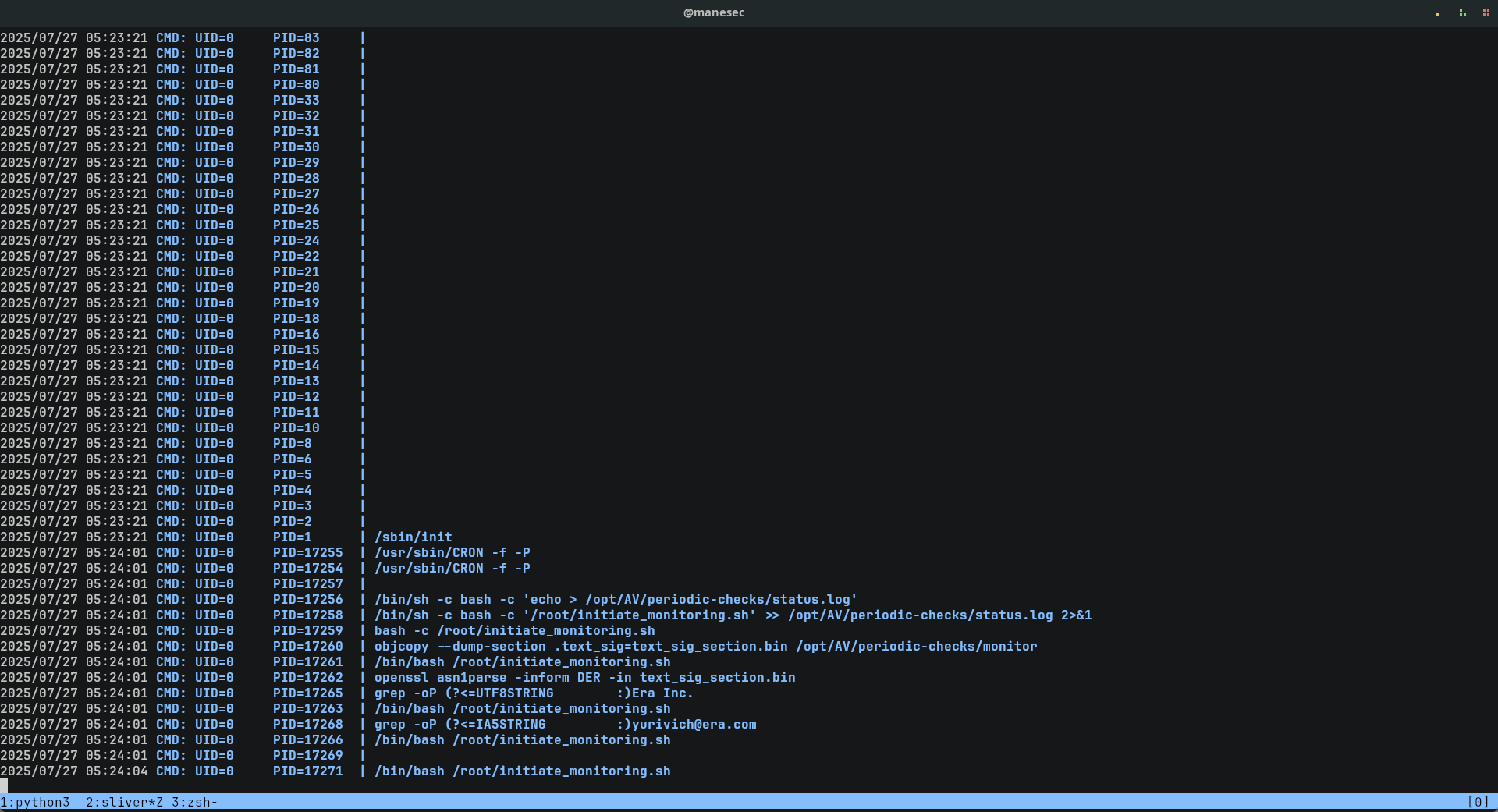The height and width of the screenshot is (812, 1498).
Task: Close window with red squares icon
Action: (1486, 13)
